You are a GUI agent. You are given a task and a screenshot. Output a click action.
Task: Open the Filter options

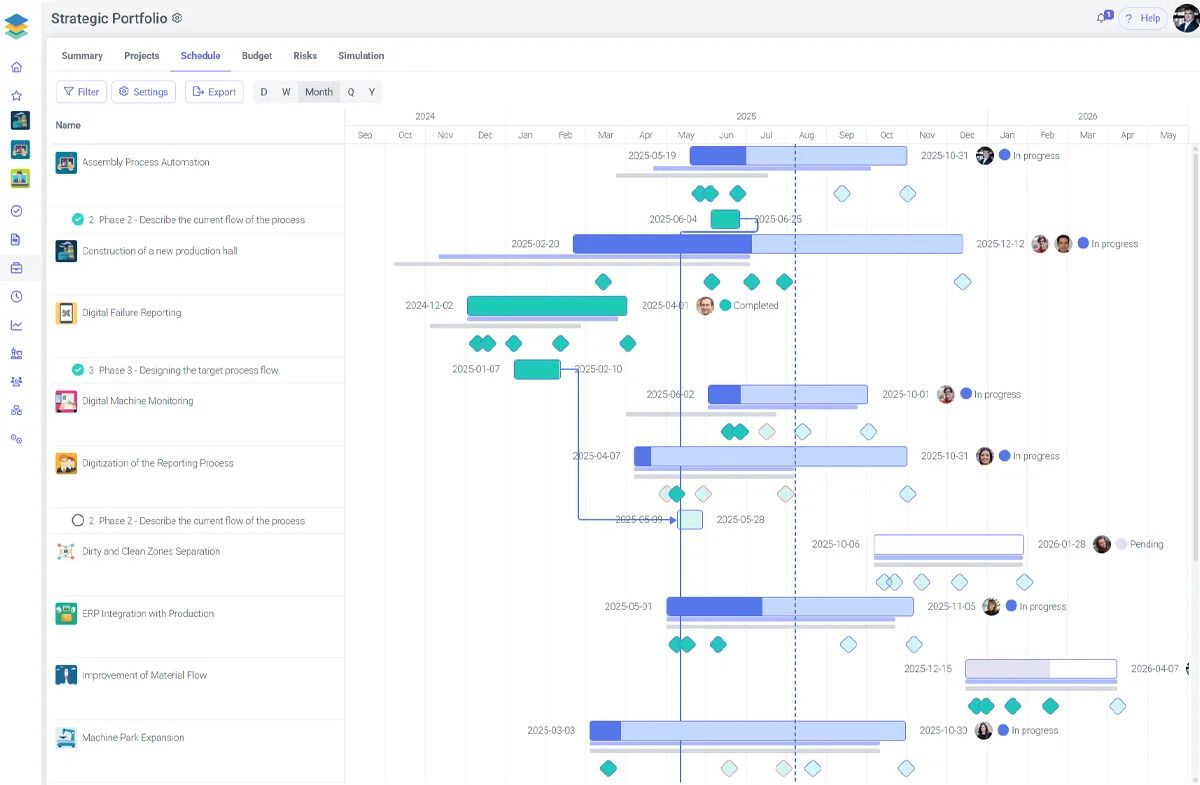coord(81,92)
